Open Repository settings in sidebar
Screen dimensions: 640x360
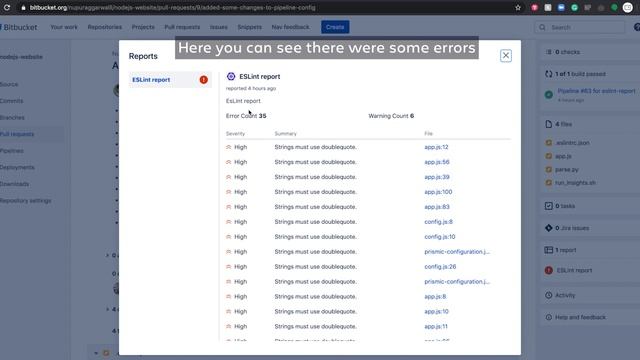pyautogui.click(x=26, y=201)
